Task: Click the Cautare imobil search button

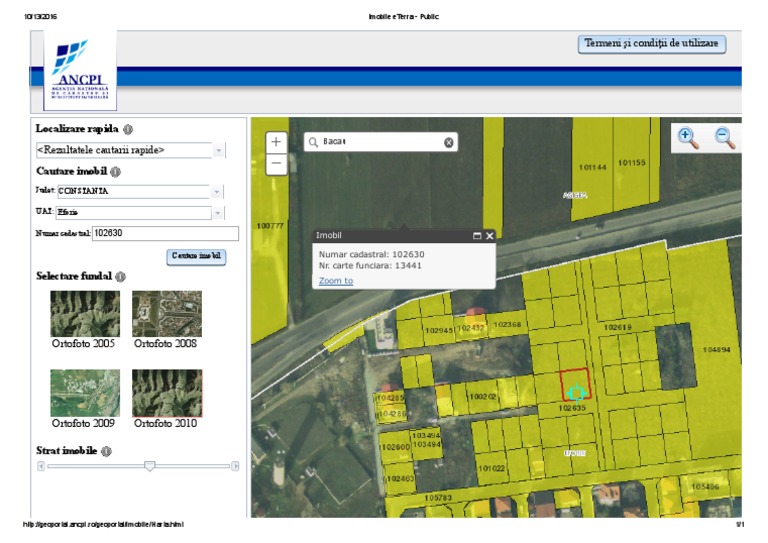Action: (x=196, y=256)
